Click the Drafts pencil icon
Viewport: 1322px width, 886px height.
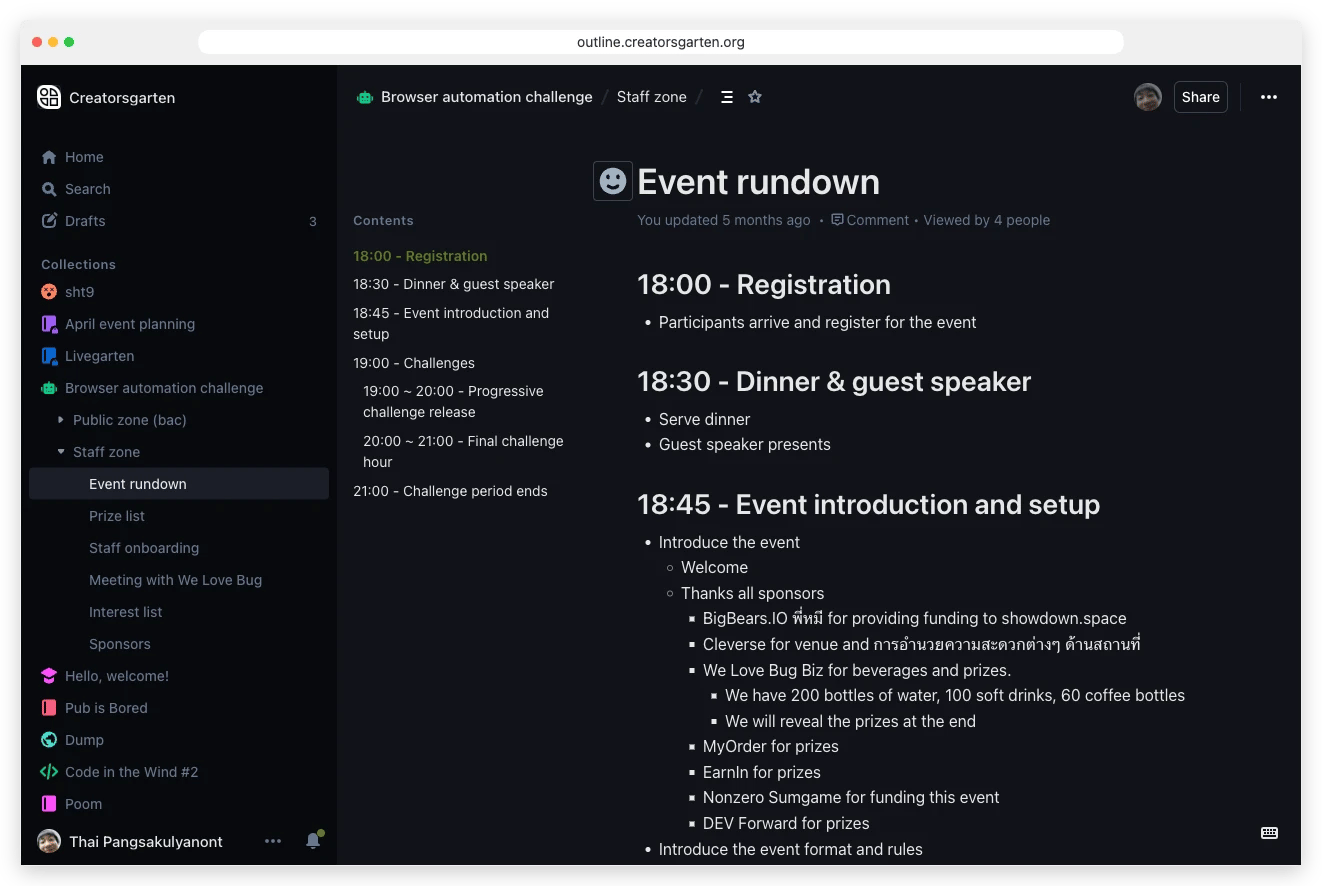pyautogui.click(x=49, y=221)
